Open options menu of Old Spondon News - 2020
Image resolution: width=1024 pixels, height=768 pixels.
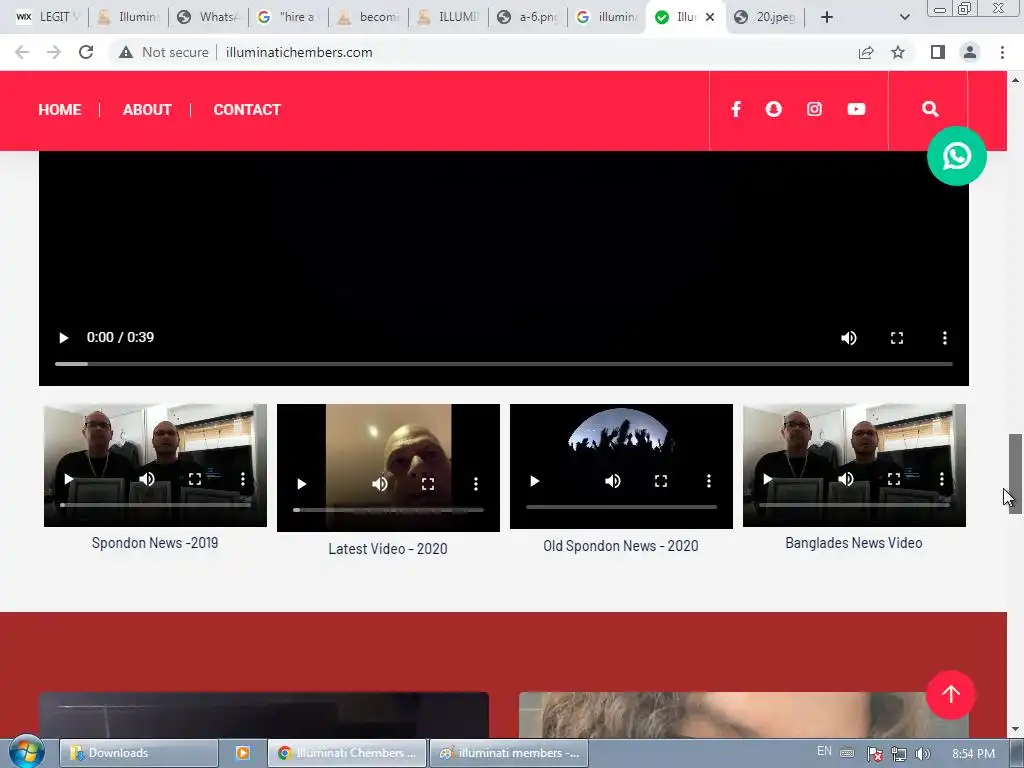pos(709,481)
